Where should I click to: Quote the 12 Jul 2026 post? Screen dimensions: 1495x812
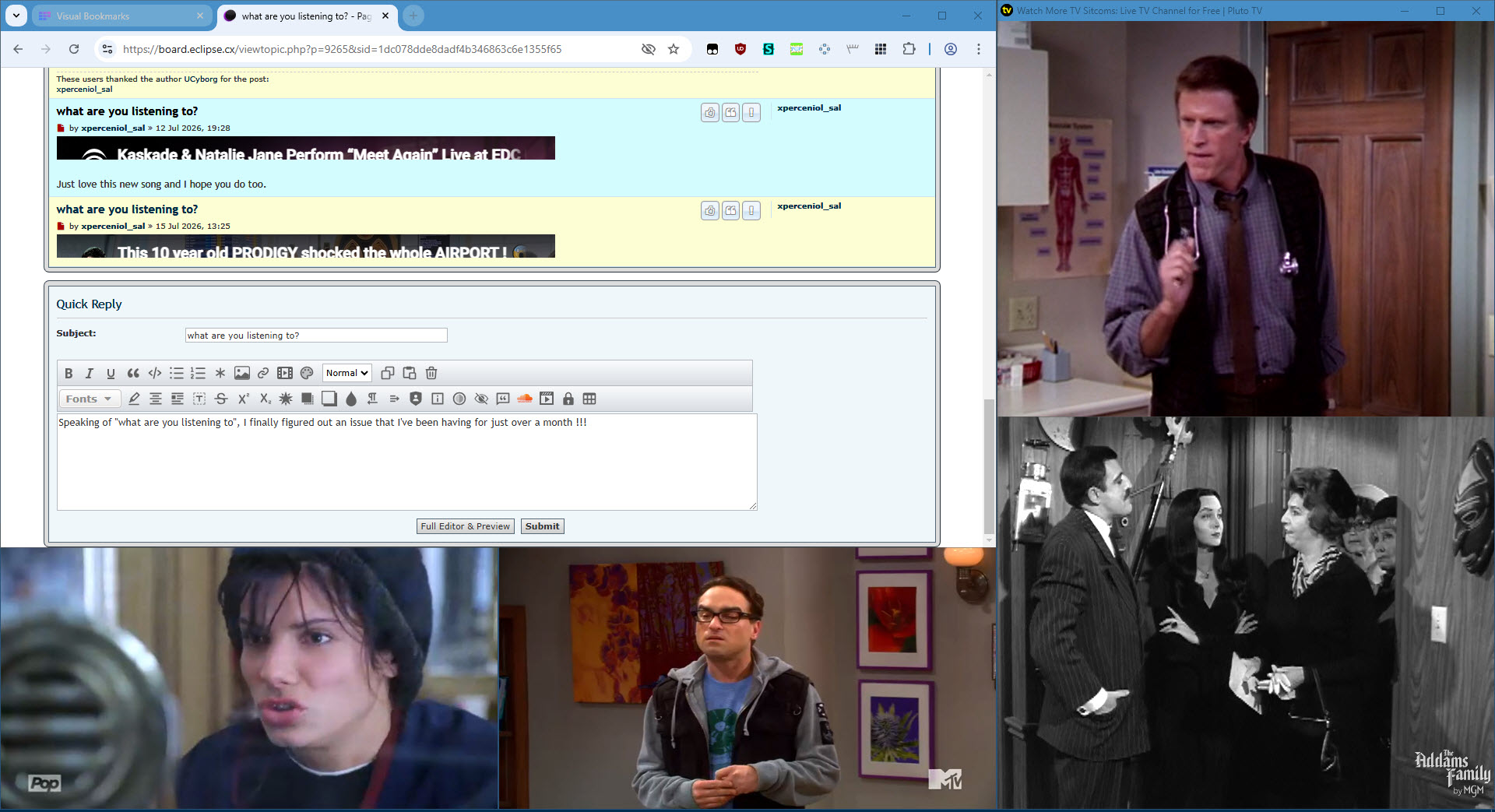[x=730, y=113]
